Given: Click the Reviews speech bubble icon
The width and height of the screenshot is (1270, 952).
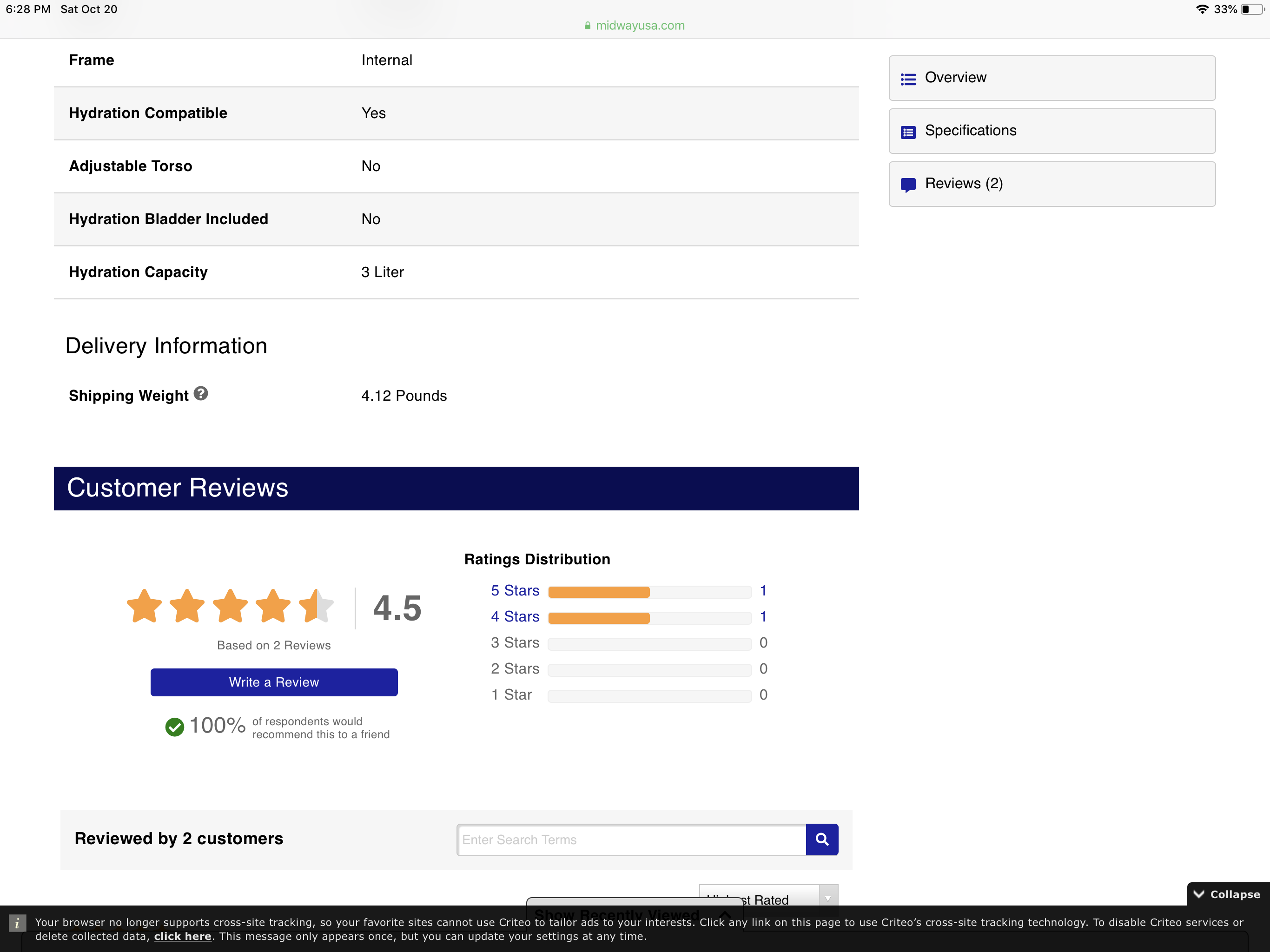Looking at the screenshot, I should 908,185.
